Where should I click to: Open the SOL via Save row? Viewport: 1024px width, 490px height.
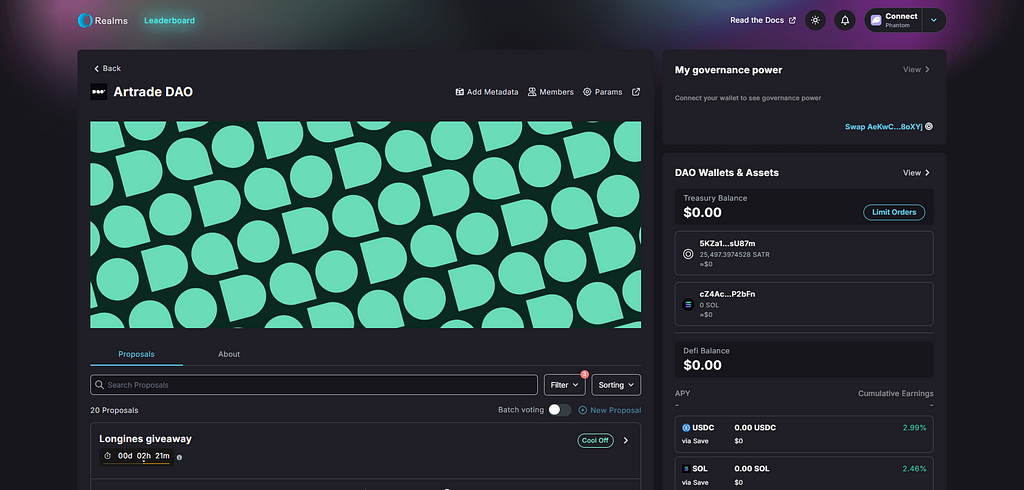click(804, 474)
